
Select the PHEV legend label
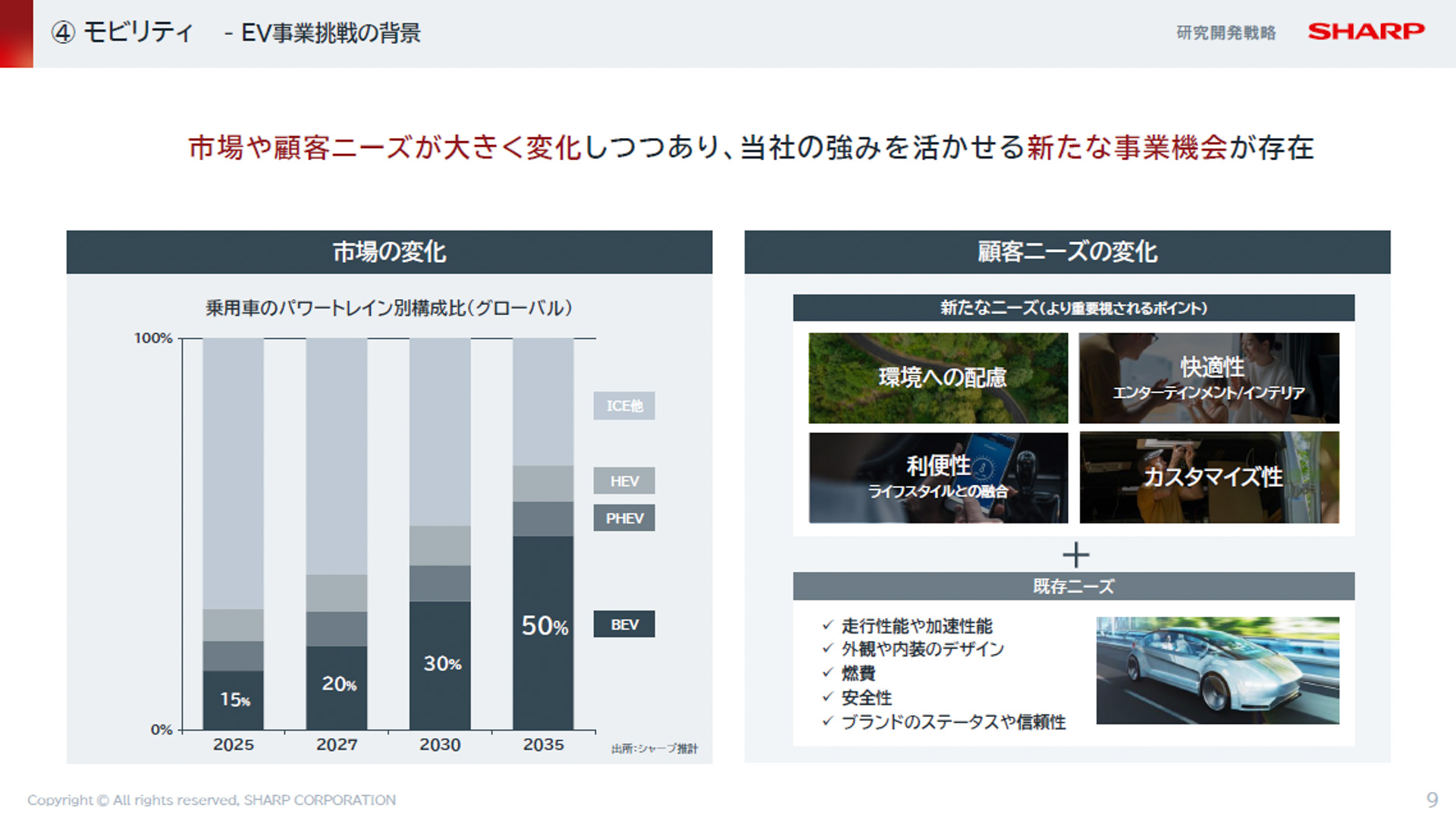click(x=623, y=517)
